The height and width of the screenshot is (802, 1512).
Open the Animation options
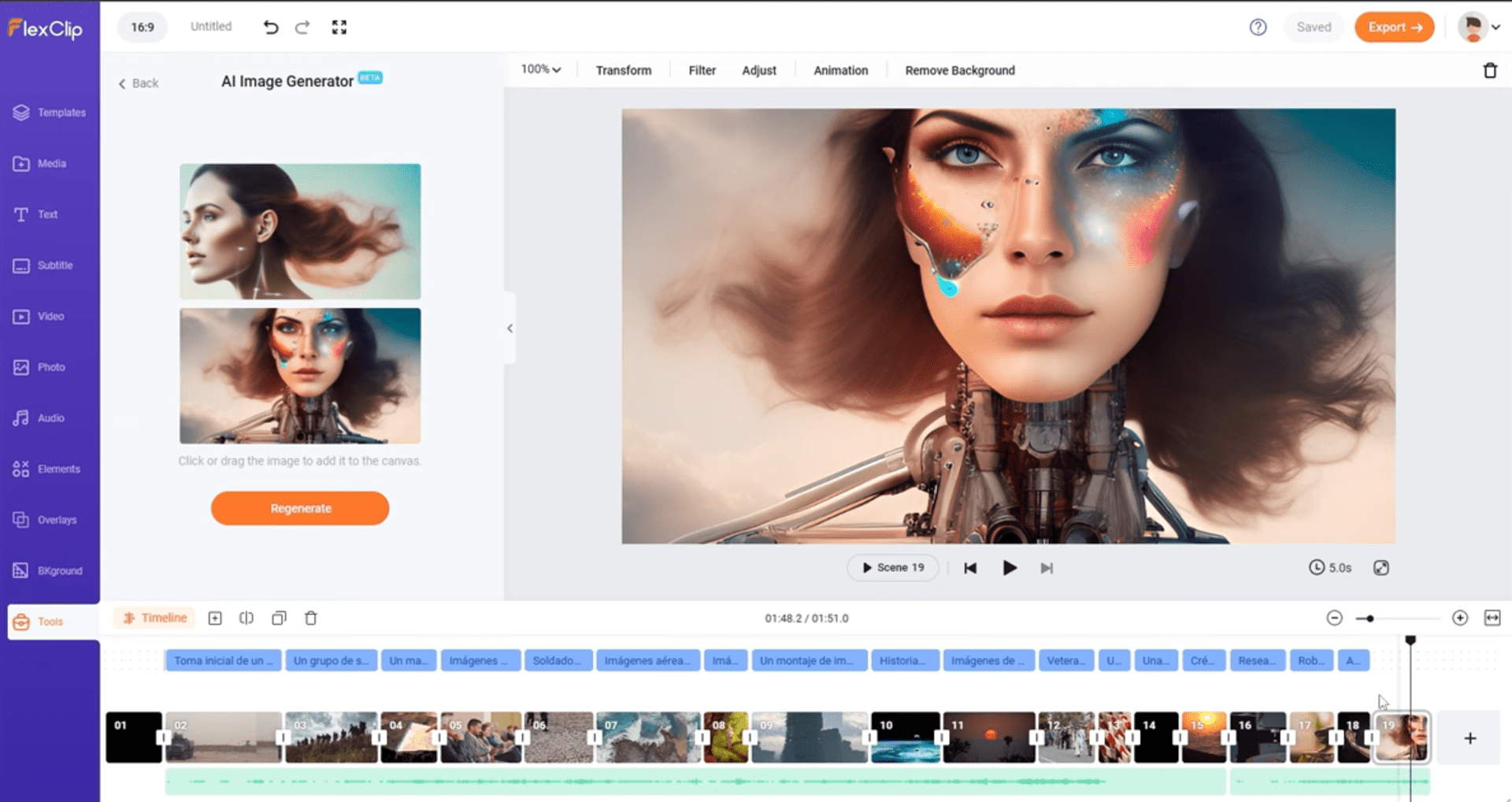coord(841,70)
